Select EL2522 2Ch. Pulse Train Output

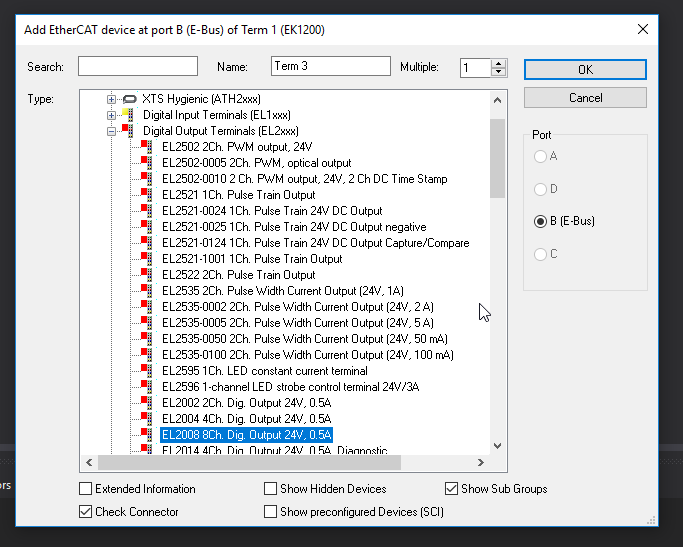point(239,275)
